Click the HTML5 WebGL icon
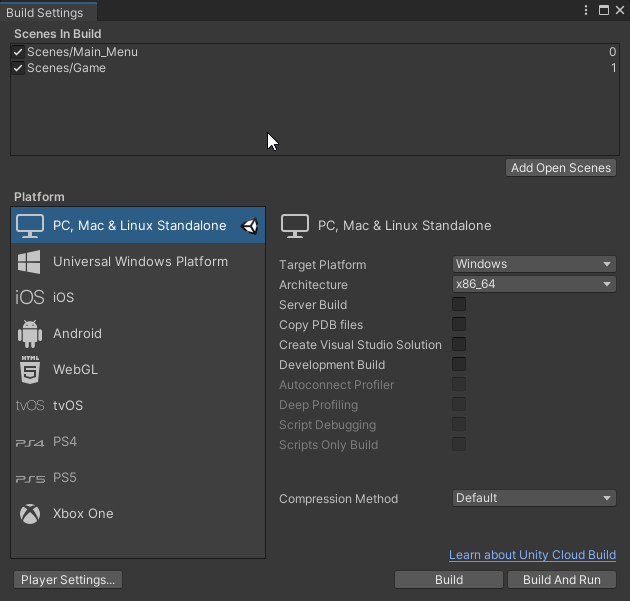 pos(30,370)
